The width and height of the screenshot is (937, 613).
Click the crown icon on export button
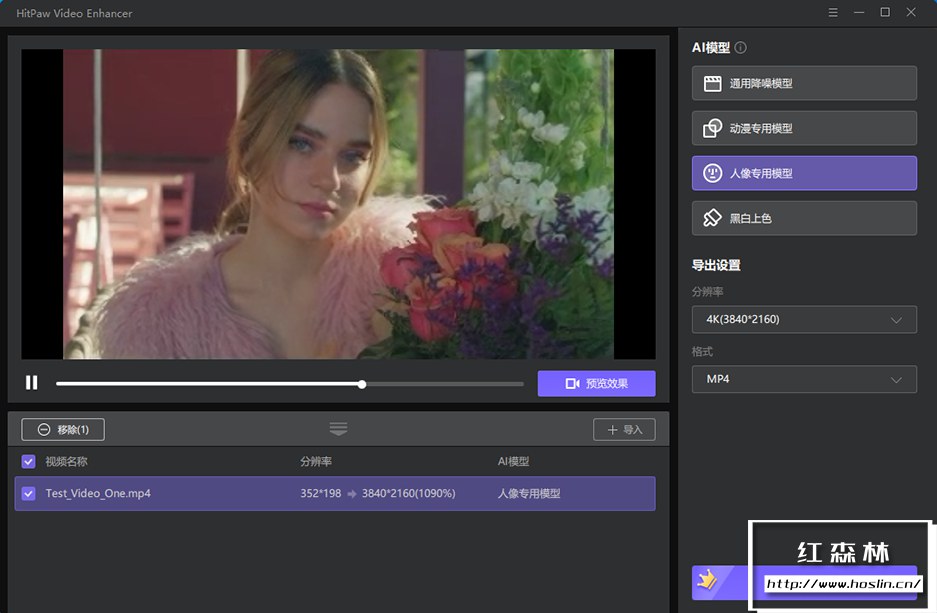pos(708,580)
